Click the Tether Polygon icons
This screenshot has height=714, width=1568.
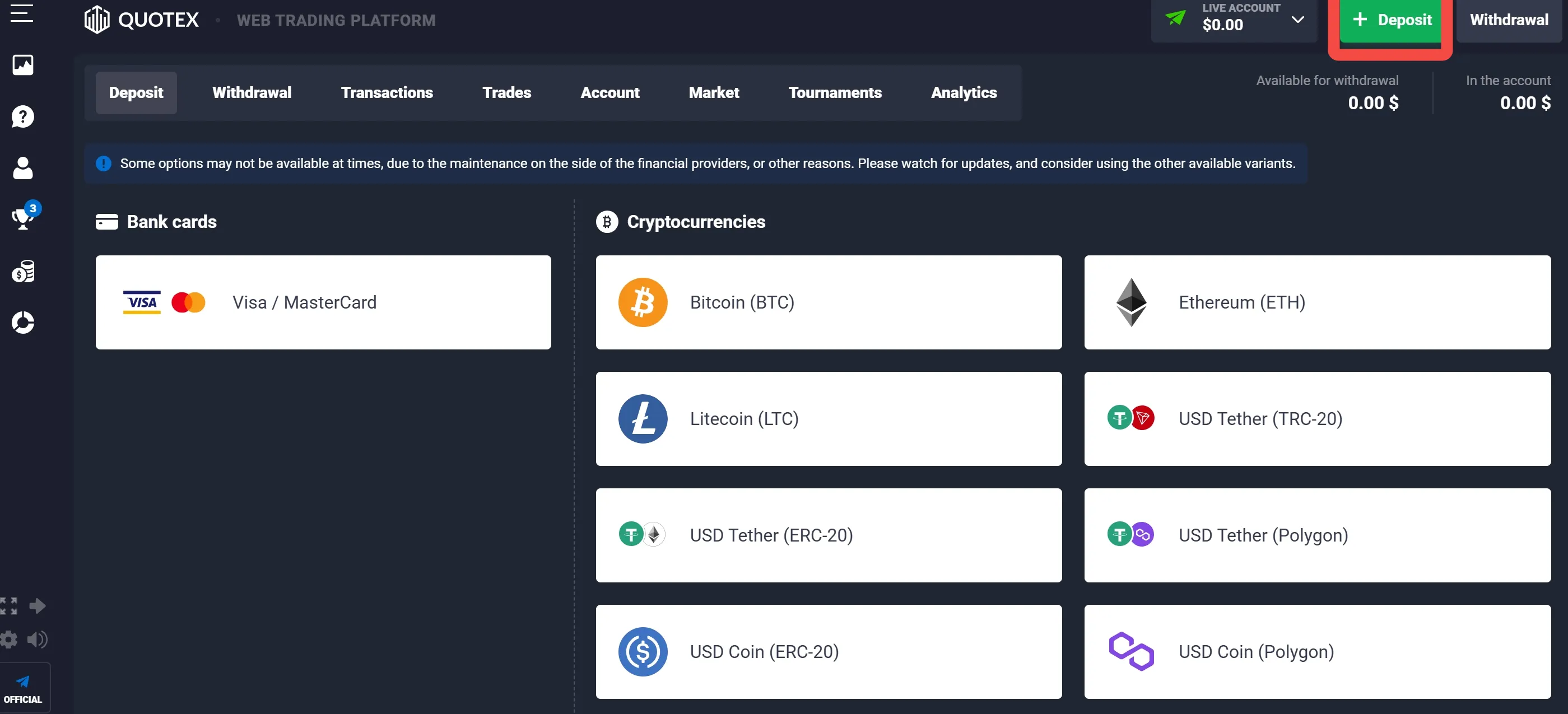(x=1131, y=534)
